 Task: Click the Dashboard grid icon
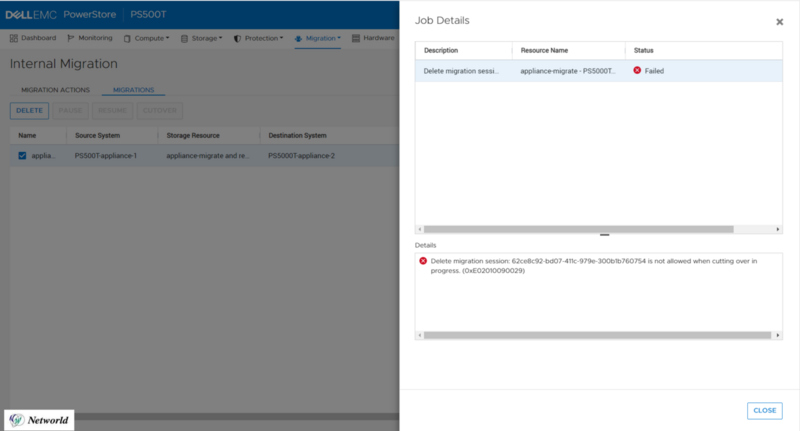[x=14, y=38]
